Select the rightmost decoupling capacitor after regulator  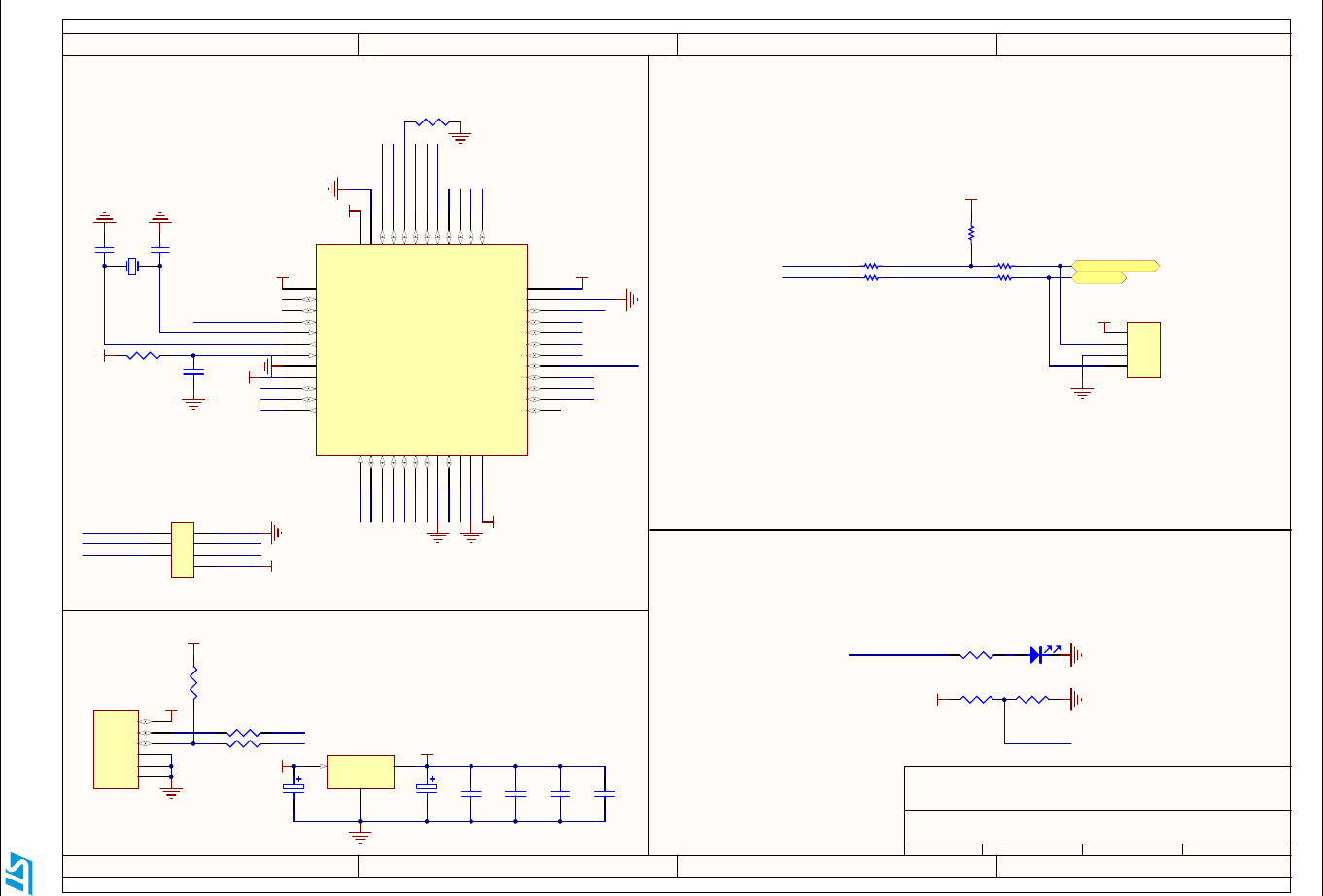(605, 794)
